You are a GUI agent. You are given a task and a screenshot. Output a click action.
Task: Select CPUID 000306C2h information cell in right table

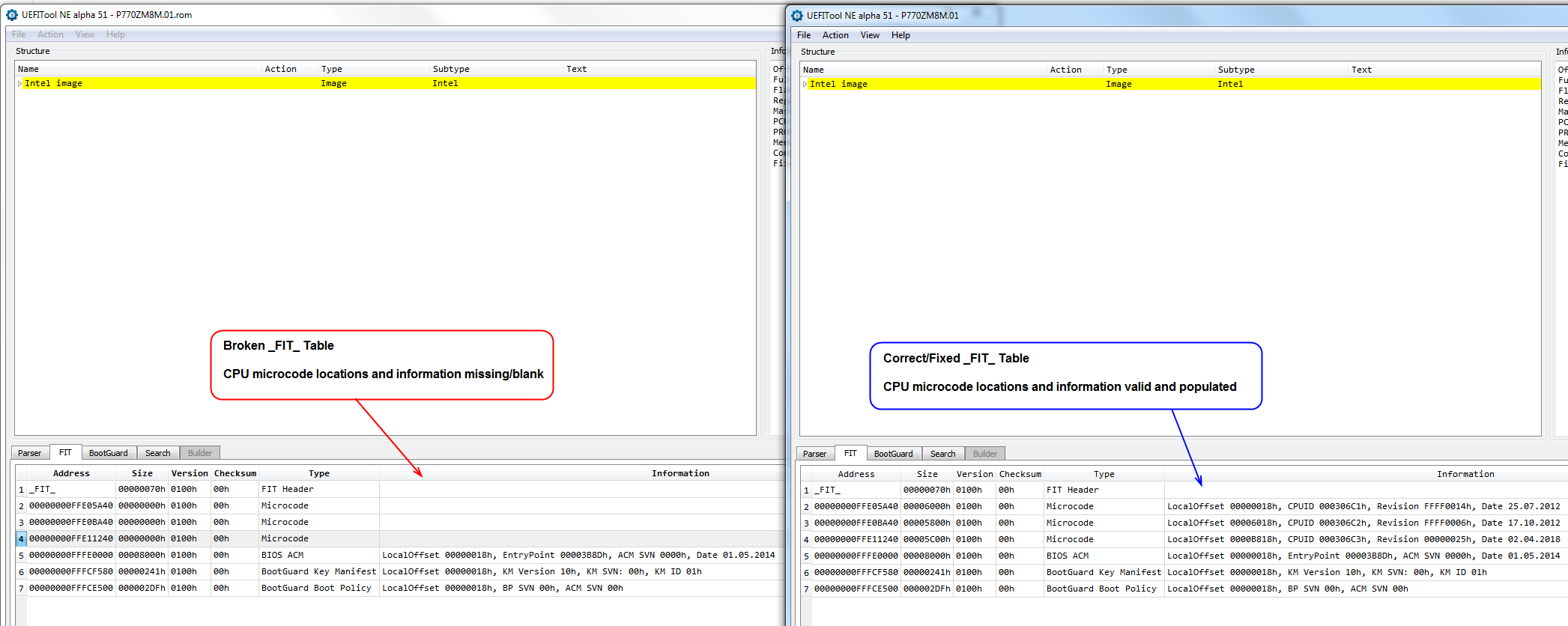point(1366,523)
